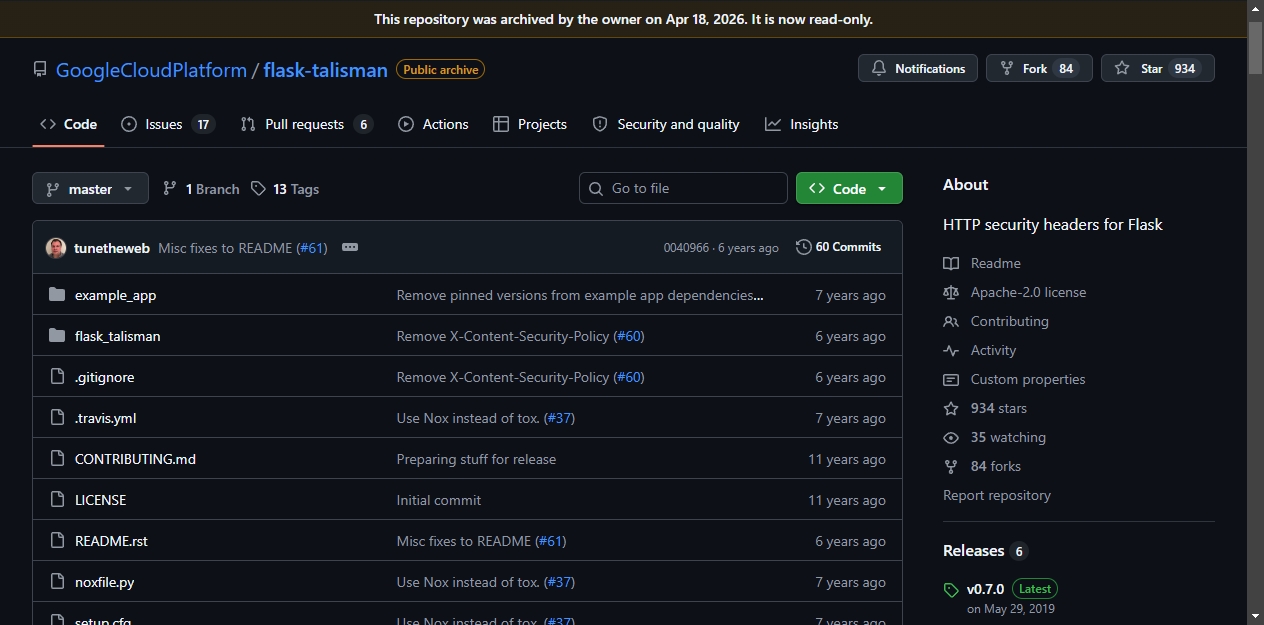Click the Report repository link
The height and width of the screenshot is (625, 1264).
click(997, 495)
